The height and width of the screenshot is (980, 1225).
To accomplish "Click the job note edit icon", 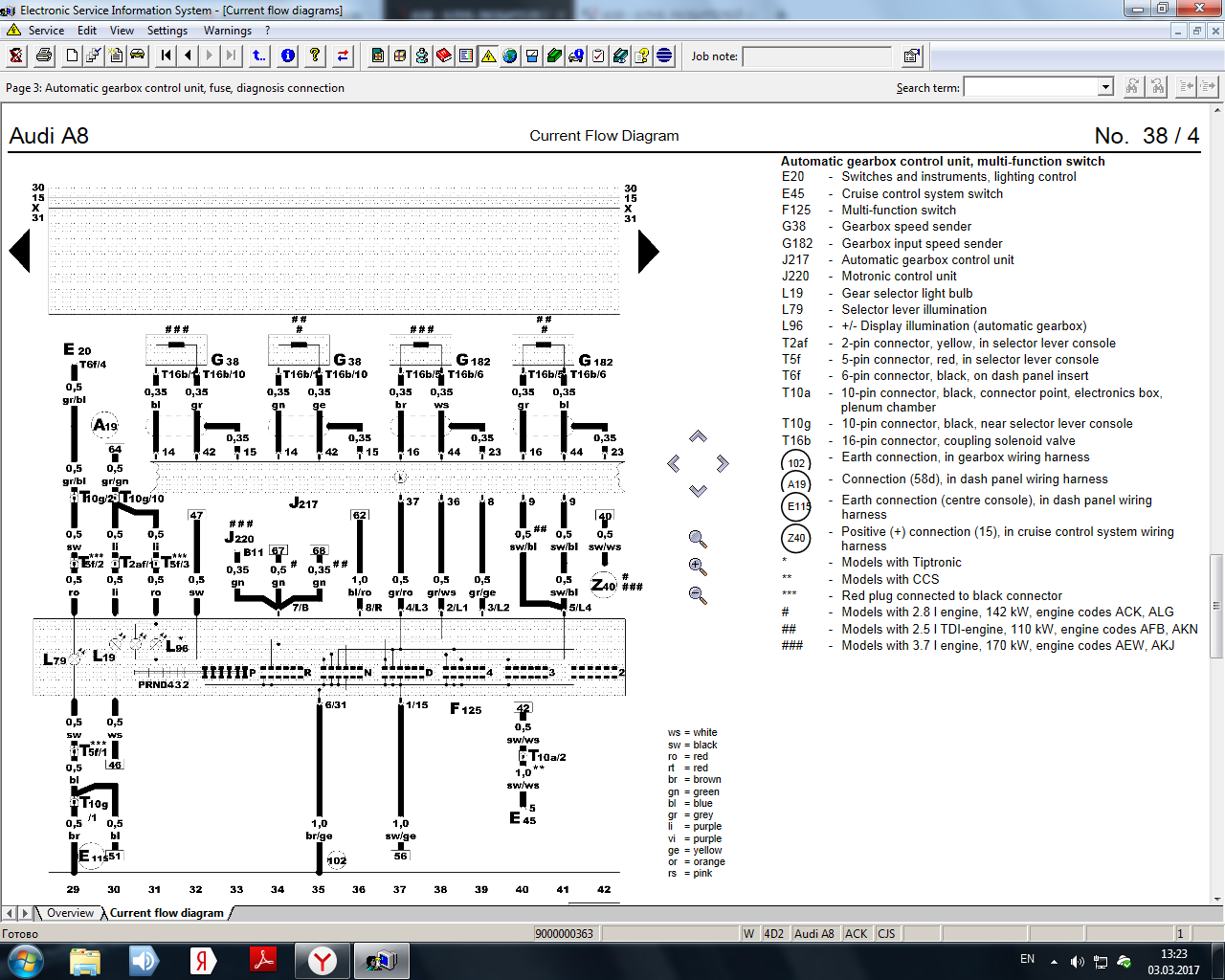I will click(912, 56).
